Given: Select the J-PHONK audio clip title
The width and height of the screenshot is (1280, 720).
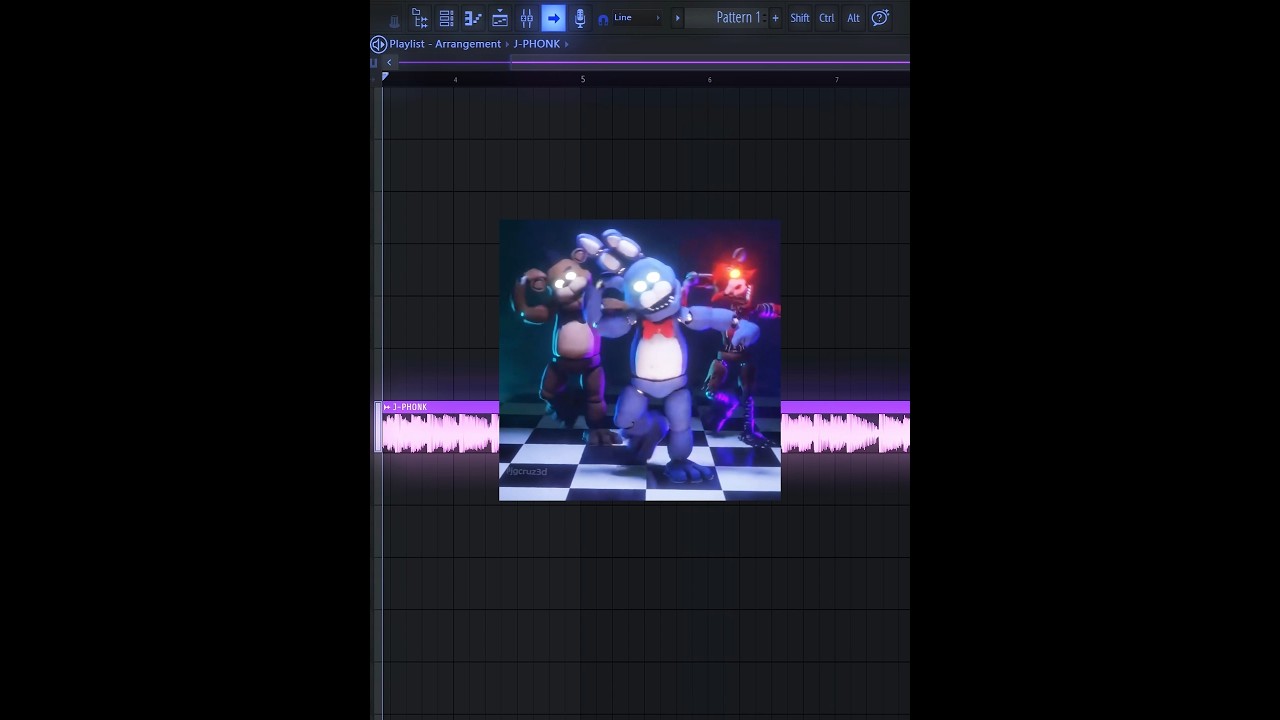Looking at the screenshot, I should (x=410, y=407).
